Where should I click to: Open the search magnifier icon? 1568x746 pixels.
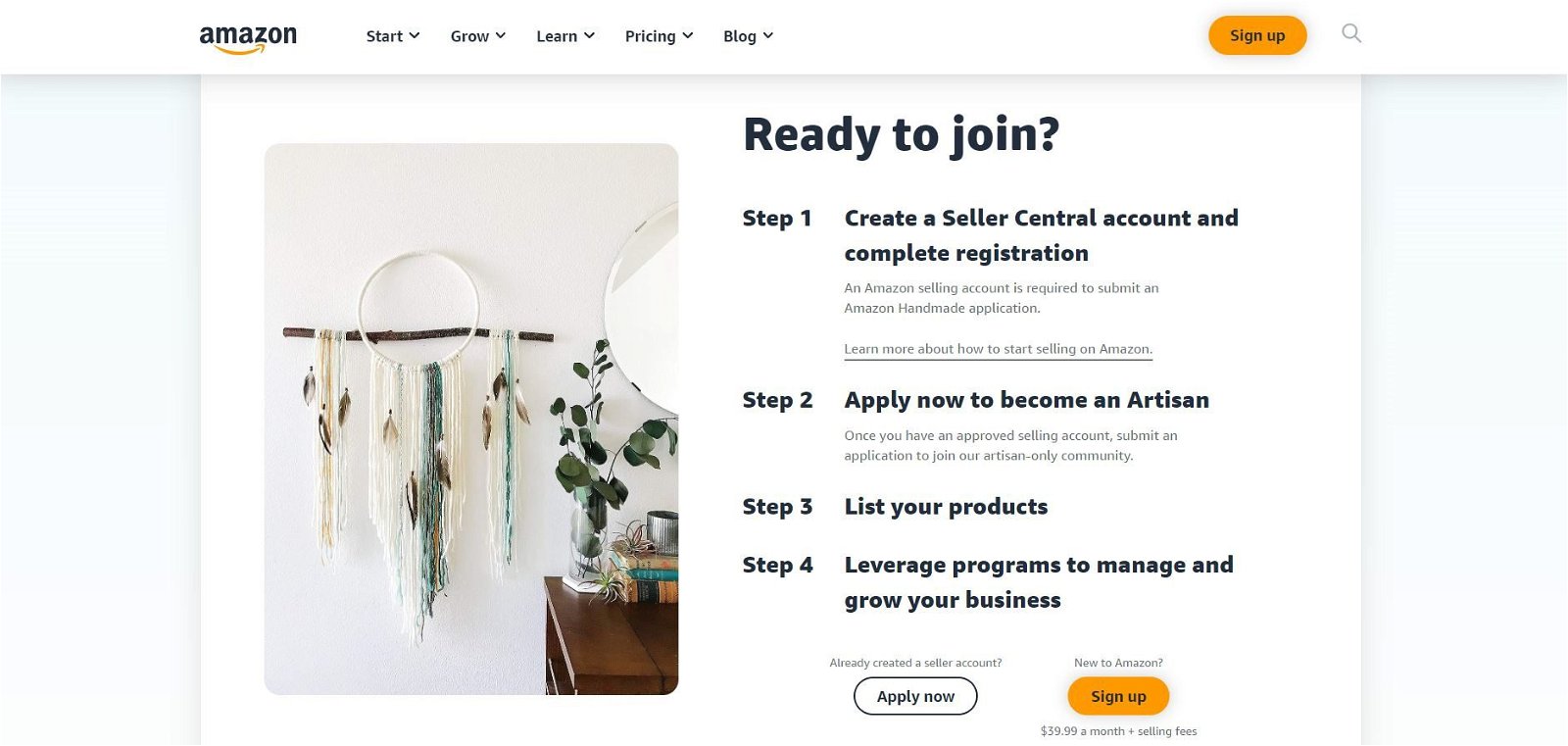point(1351,34)
